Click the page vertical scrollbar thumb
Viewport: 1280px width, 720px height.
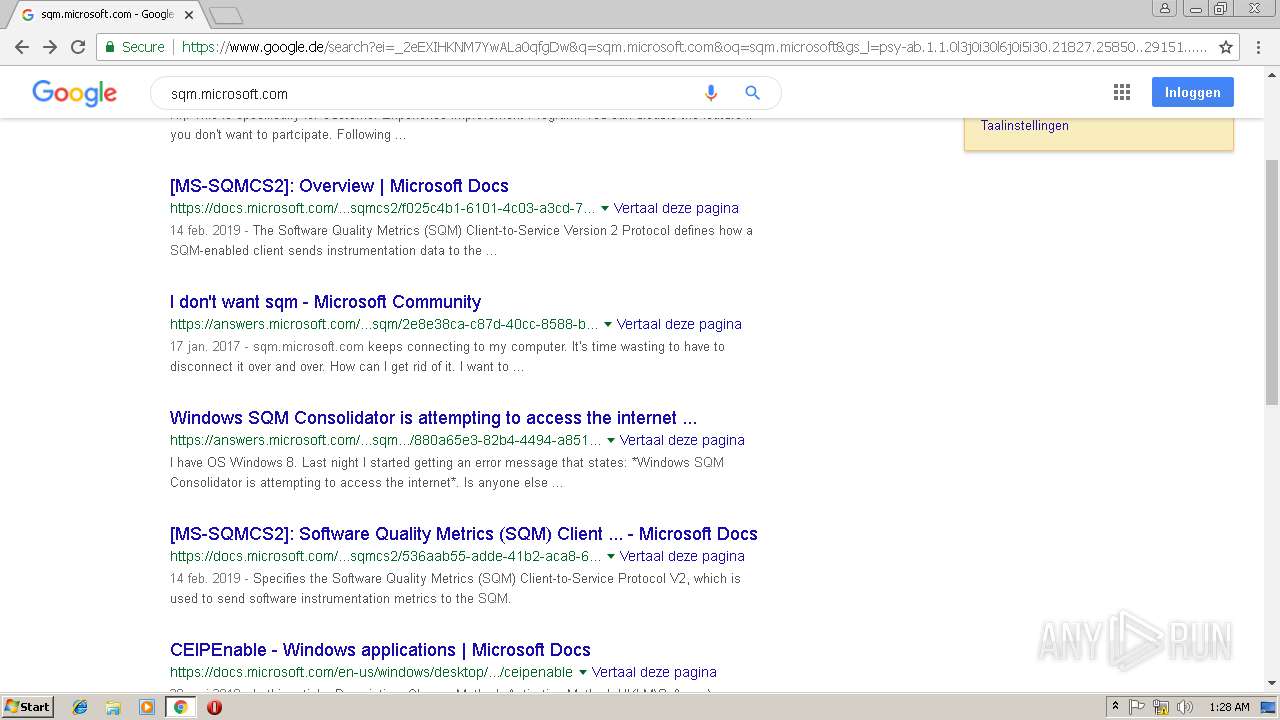coord(1272,282)
